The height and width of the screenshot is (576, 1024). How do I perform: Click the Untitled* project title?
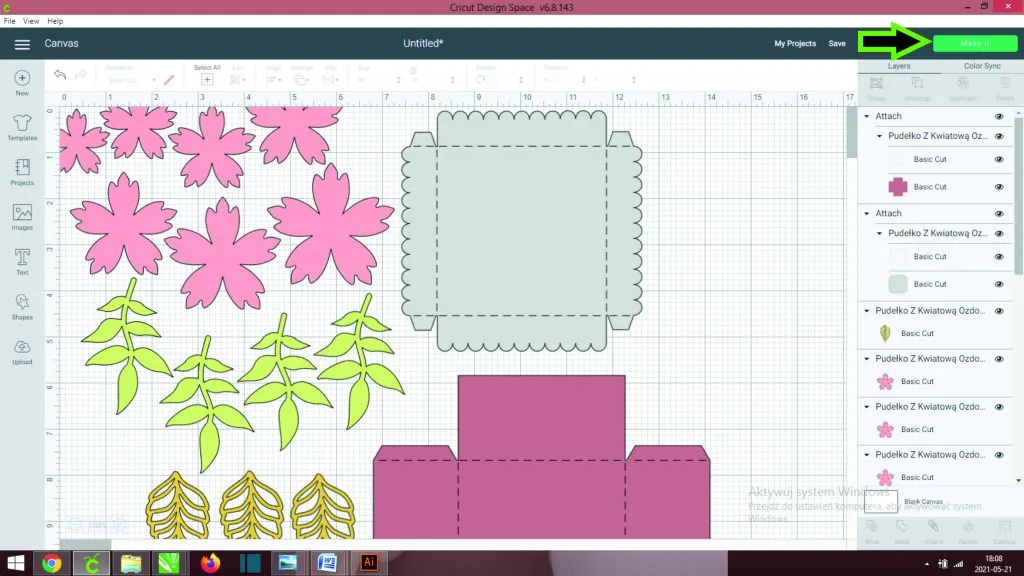pyautogui.click(x=423, y=43)
